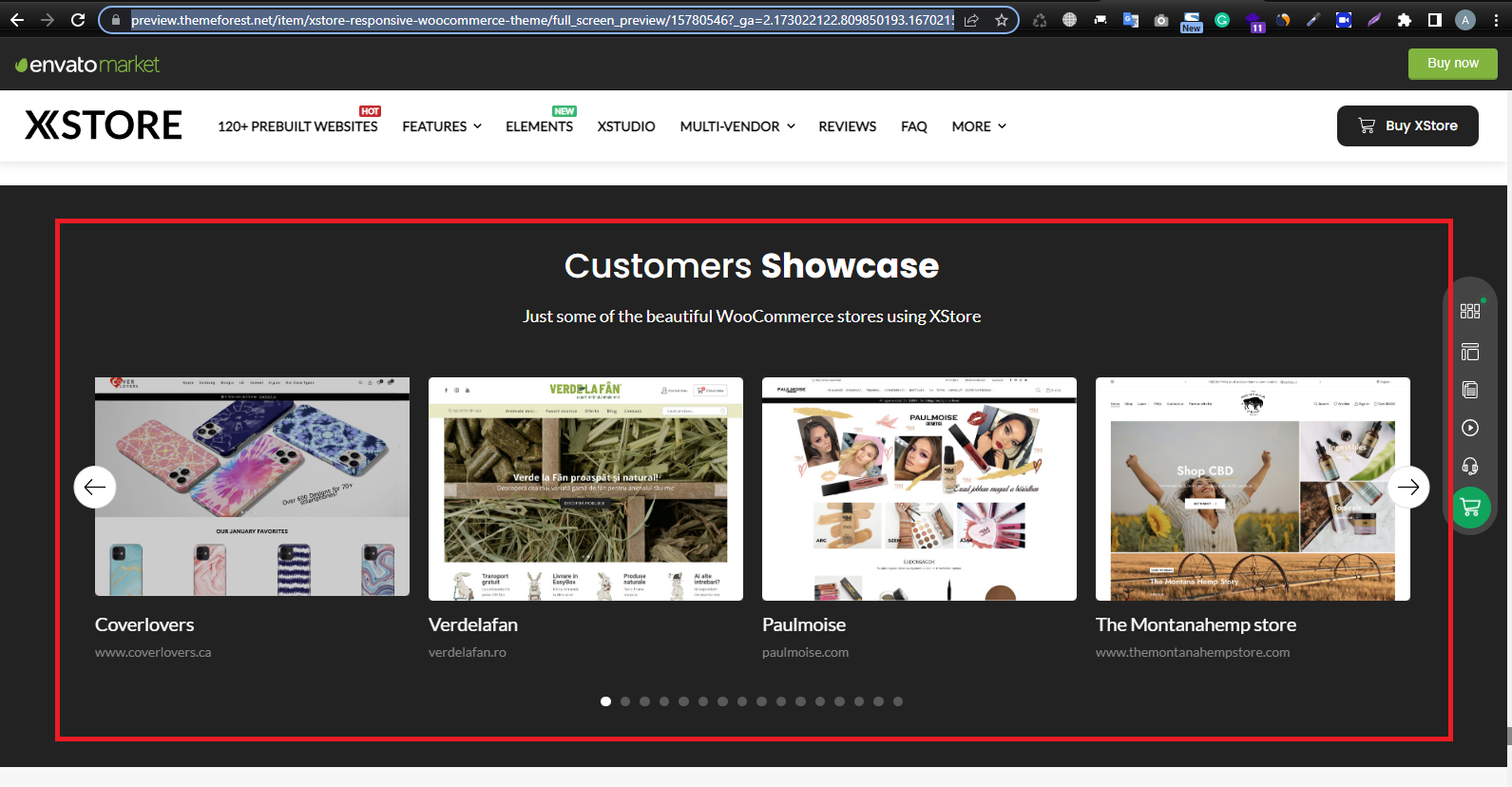1512x787 pixels.
Task: Open the Verdelafan screenshot thumbnail
Action: [x=585, y=489]
